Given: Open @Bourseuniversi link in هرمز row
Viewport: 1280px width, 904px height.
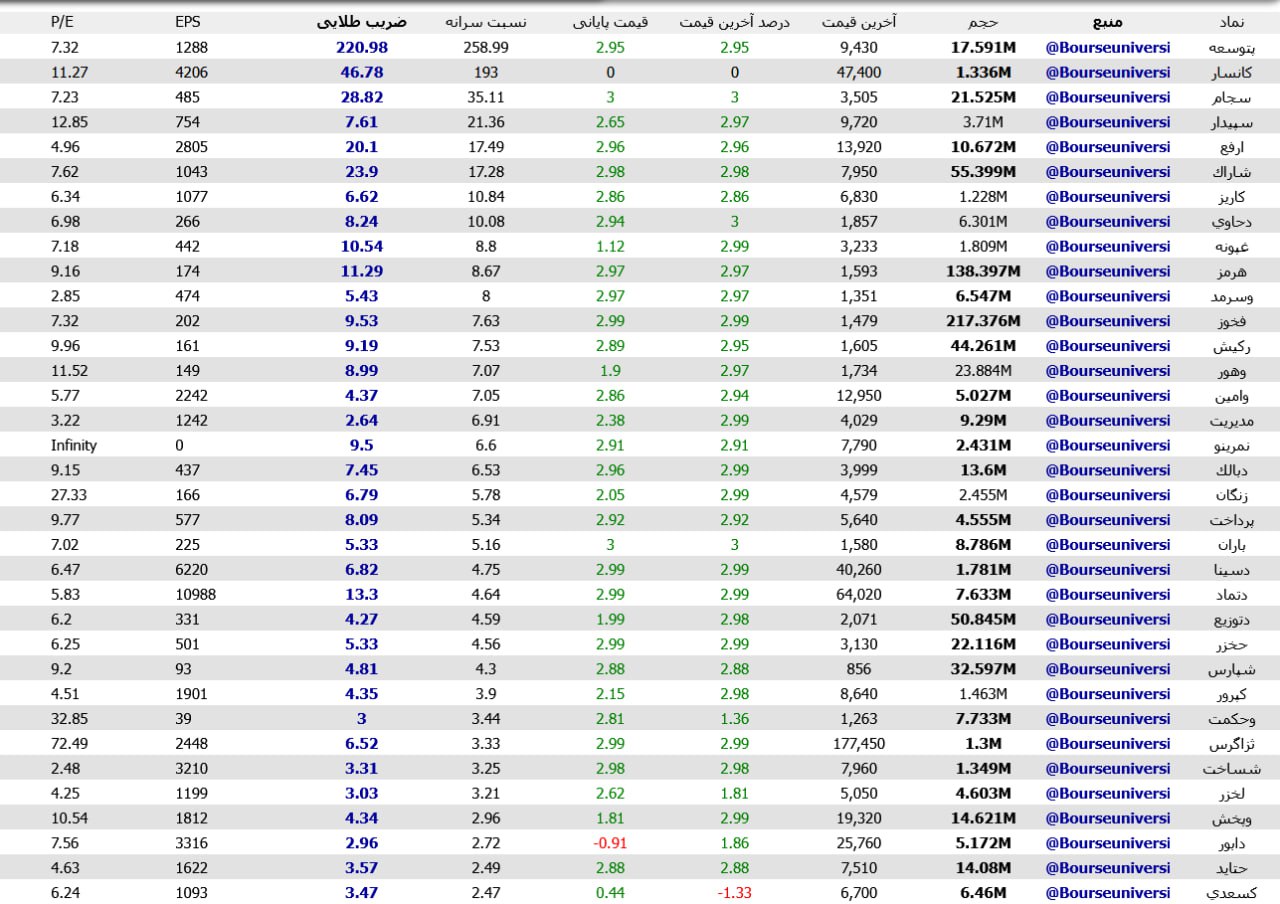Looking at the screenshot, I should (1107, 271).
